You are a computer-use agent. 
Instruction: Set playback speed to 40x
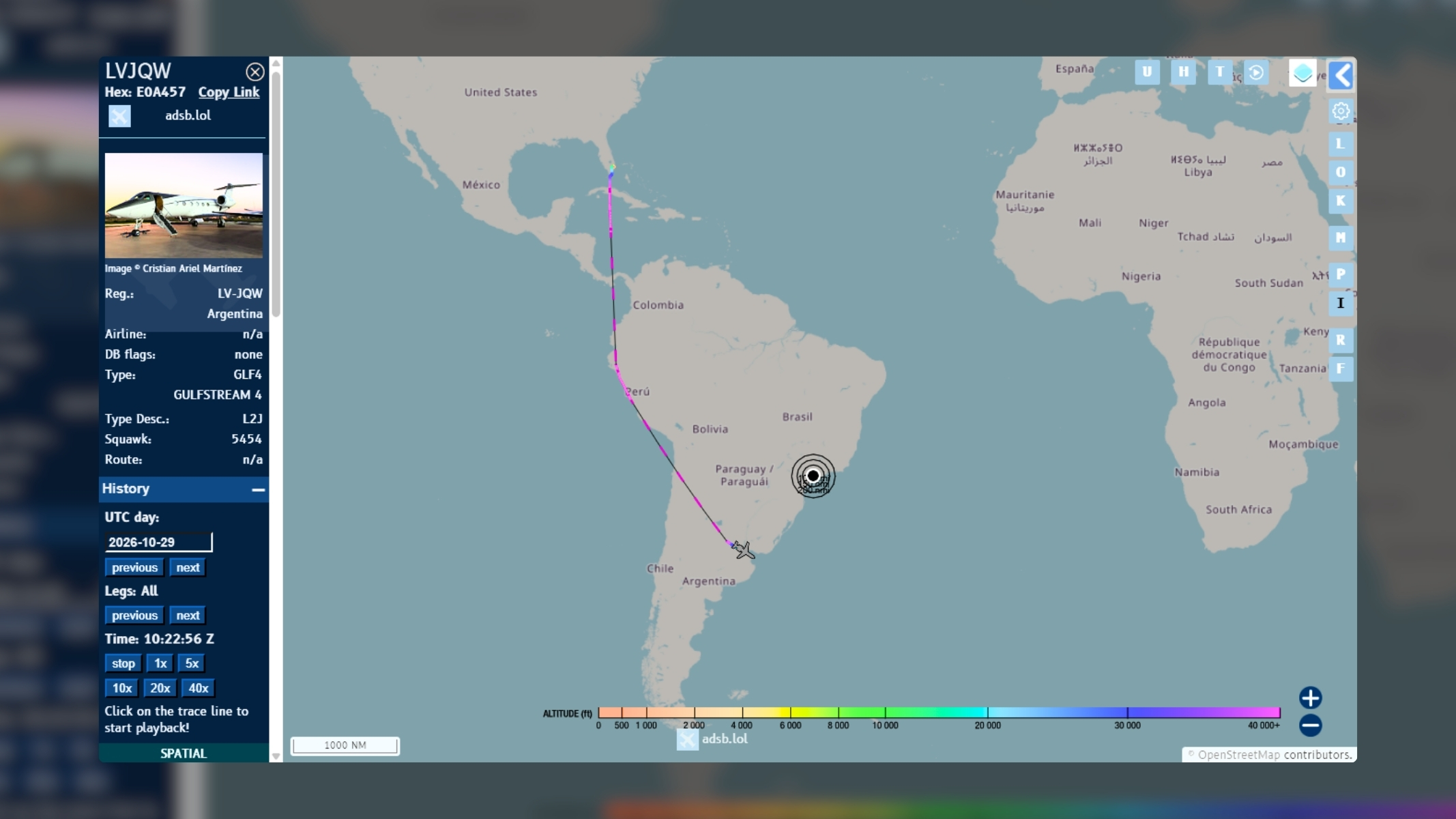pos(199,688)
